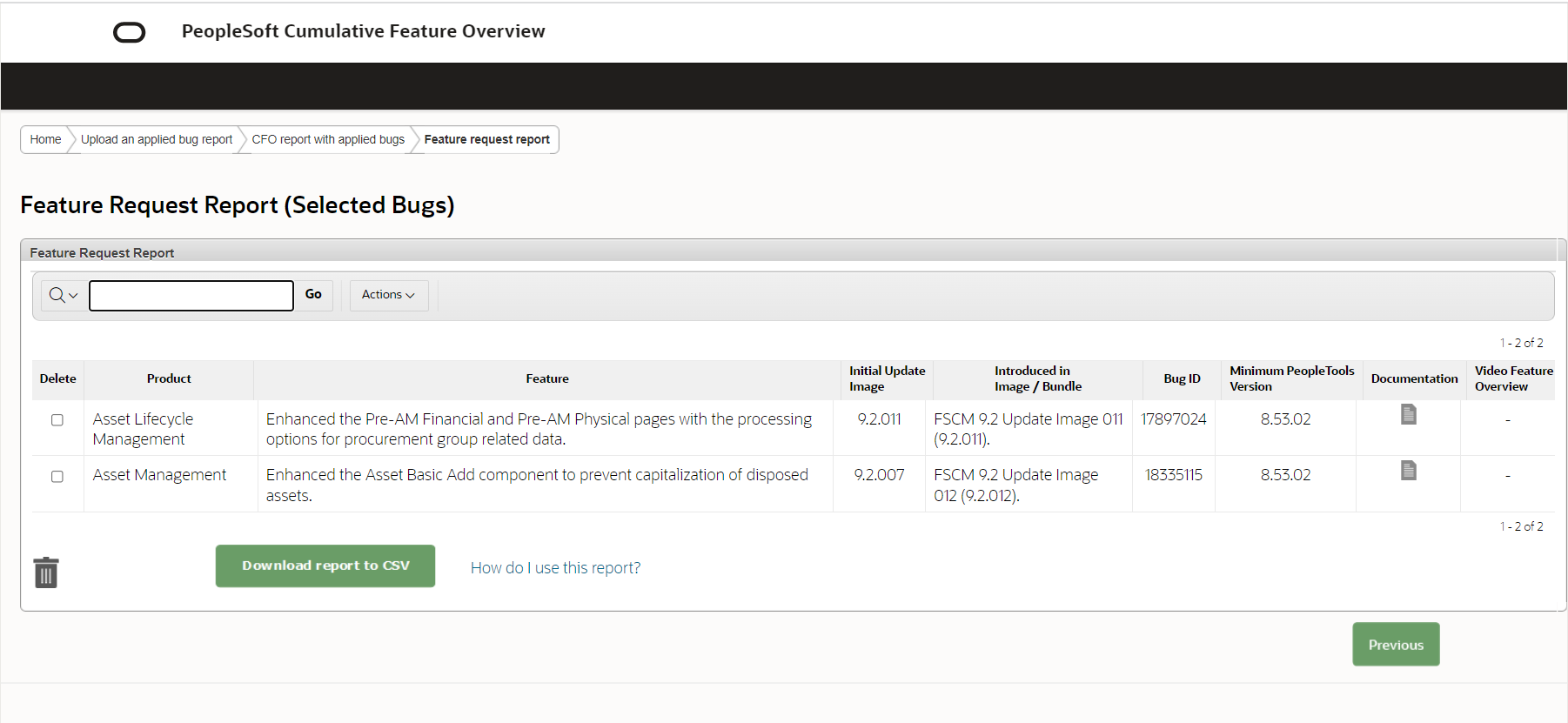Screen dimensions: 1568x723
Task: Click the bottom 1 - 2 of 2 pagination text
Action: pos(1521,526)
